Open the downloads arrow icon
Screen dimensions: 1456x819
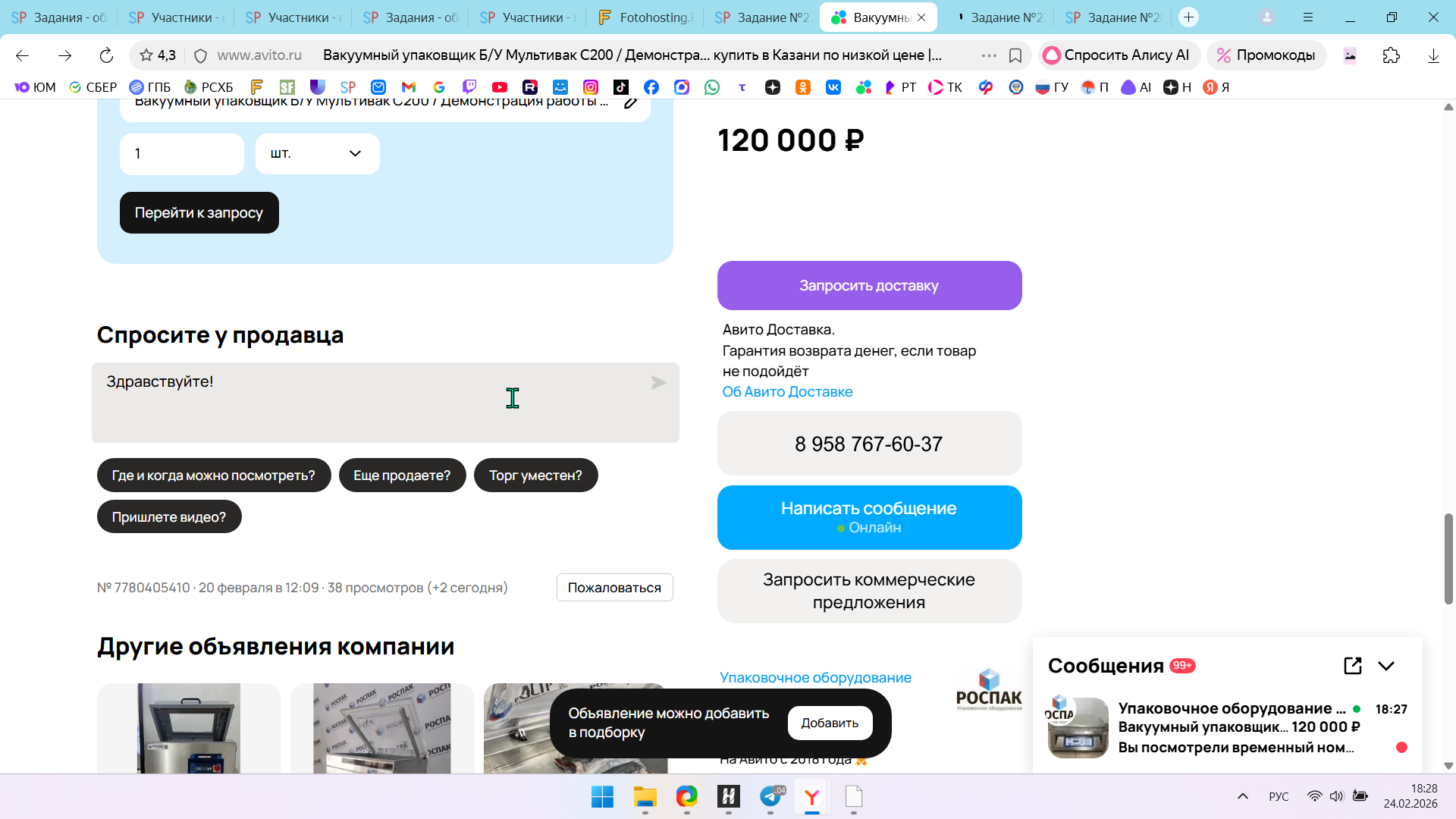[1432, 55]
